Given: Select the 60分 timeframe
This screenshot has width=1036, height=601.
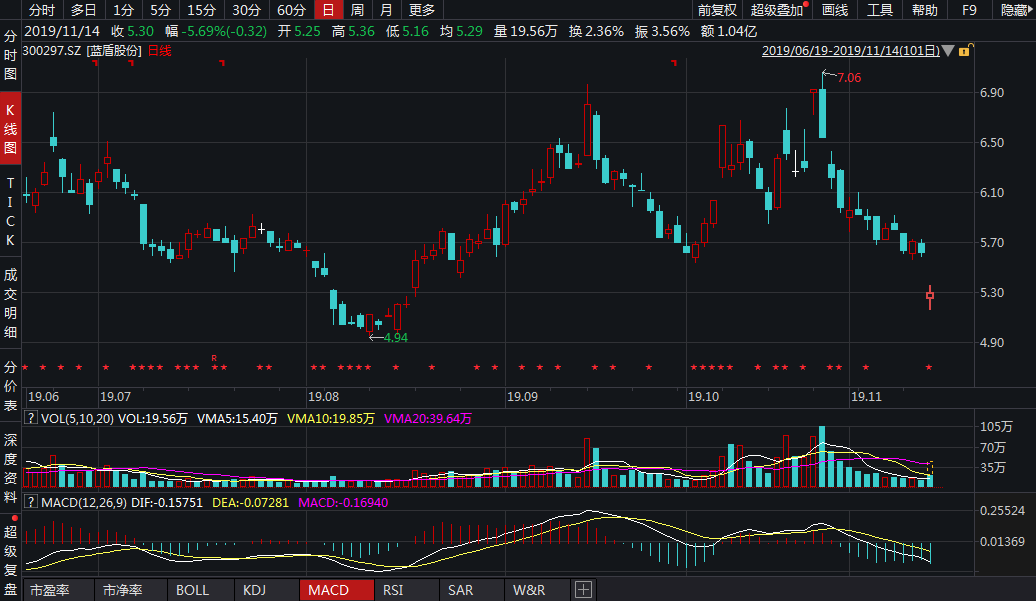Looking at the screenshot, I should point(291,10).
